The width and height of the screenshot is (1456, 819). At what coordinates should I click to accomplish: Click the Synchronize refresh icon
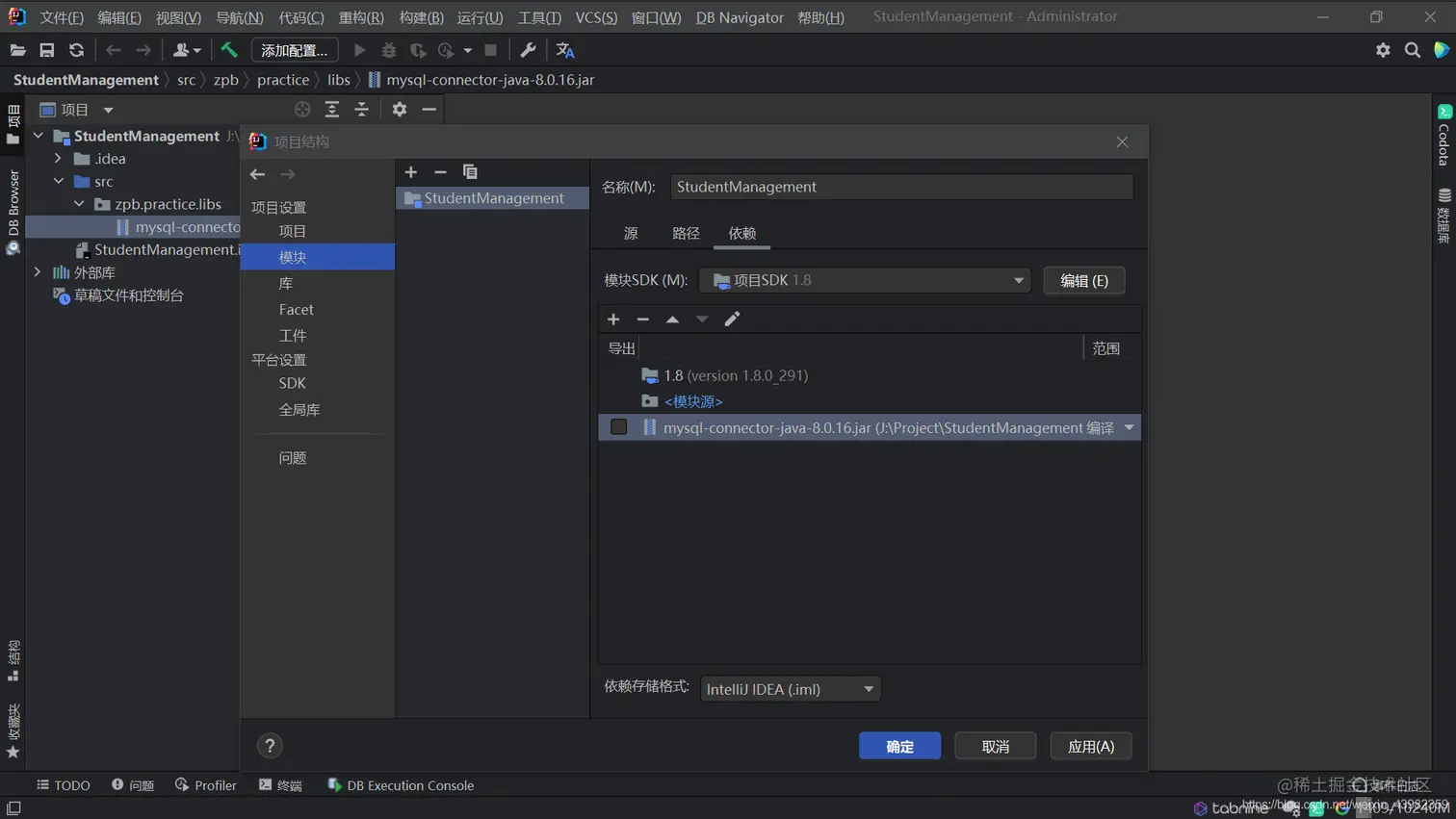pos(76,50)
